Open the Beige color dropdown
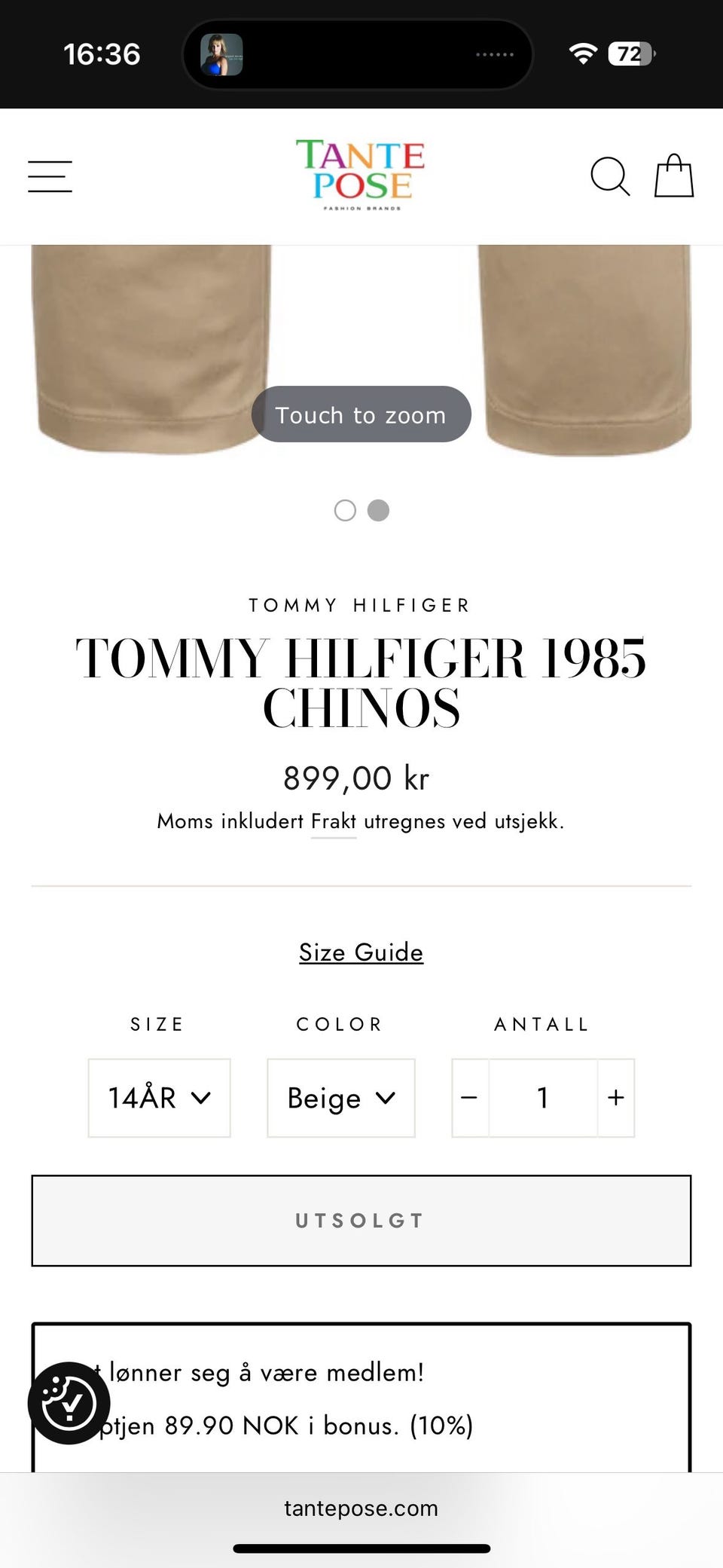This screenshot has width=723, height=1568. pos(341,1098)
